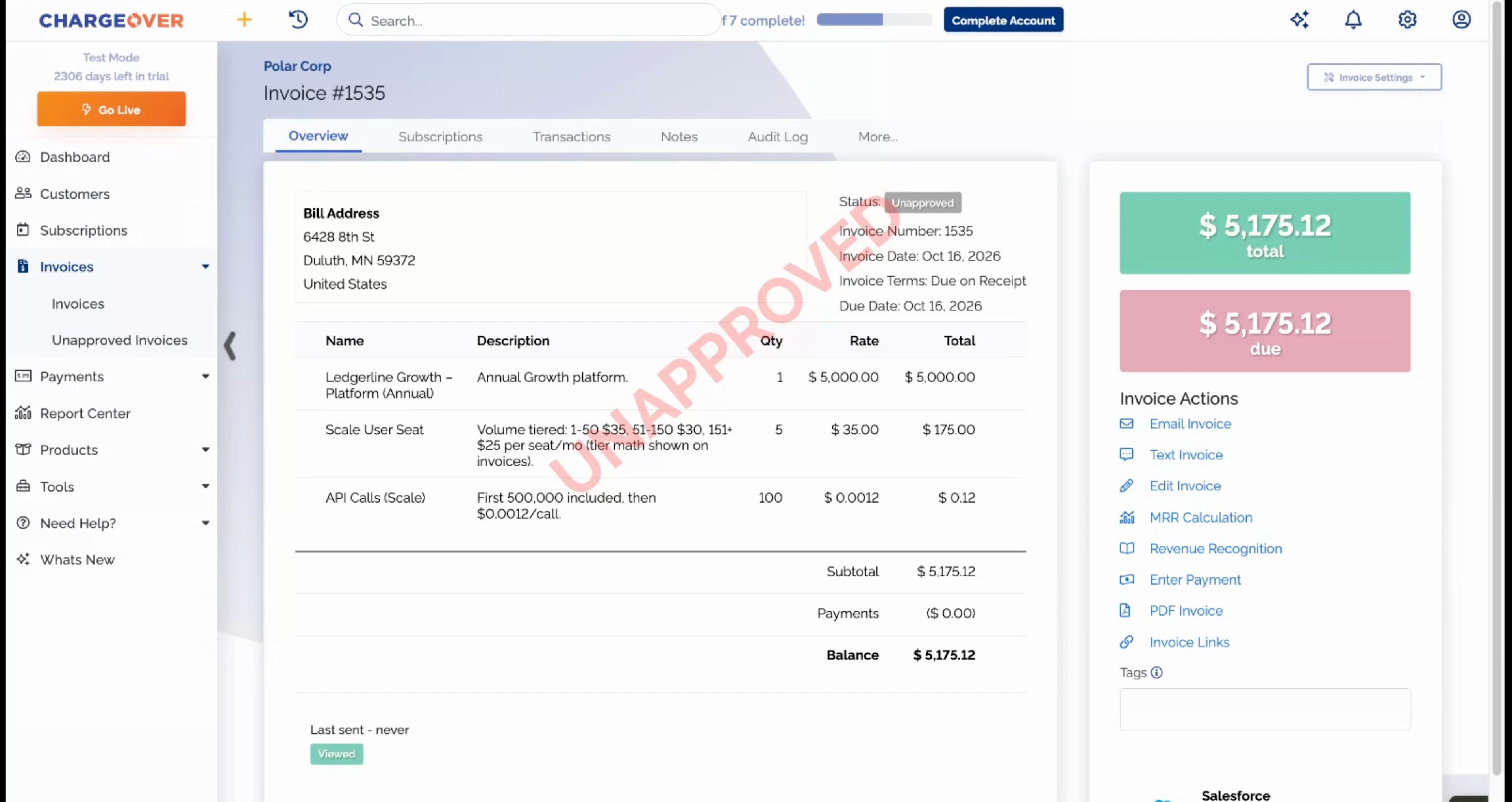Click the Revenue Recognition book icon
This screenshot has height=802, width=1512.
tap(1127, 548)
